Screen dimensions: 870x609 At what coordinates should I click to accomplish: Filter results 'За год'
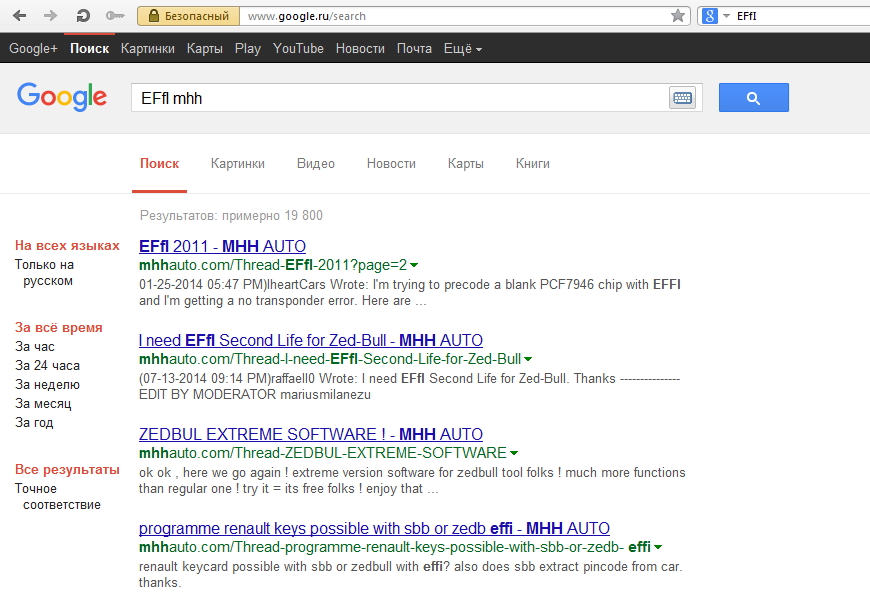click(x=34, y=423)
